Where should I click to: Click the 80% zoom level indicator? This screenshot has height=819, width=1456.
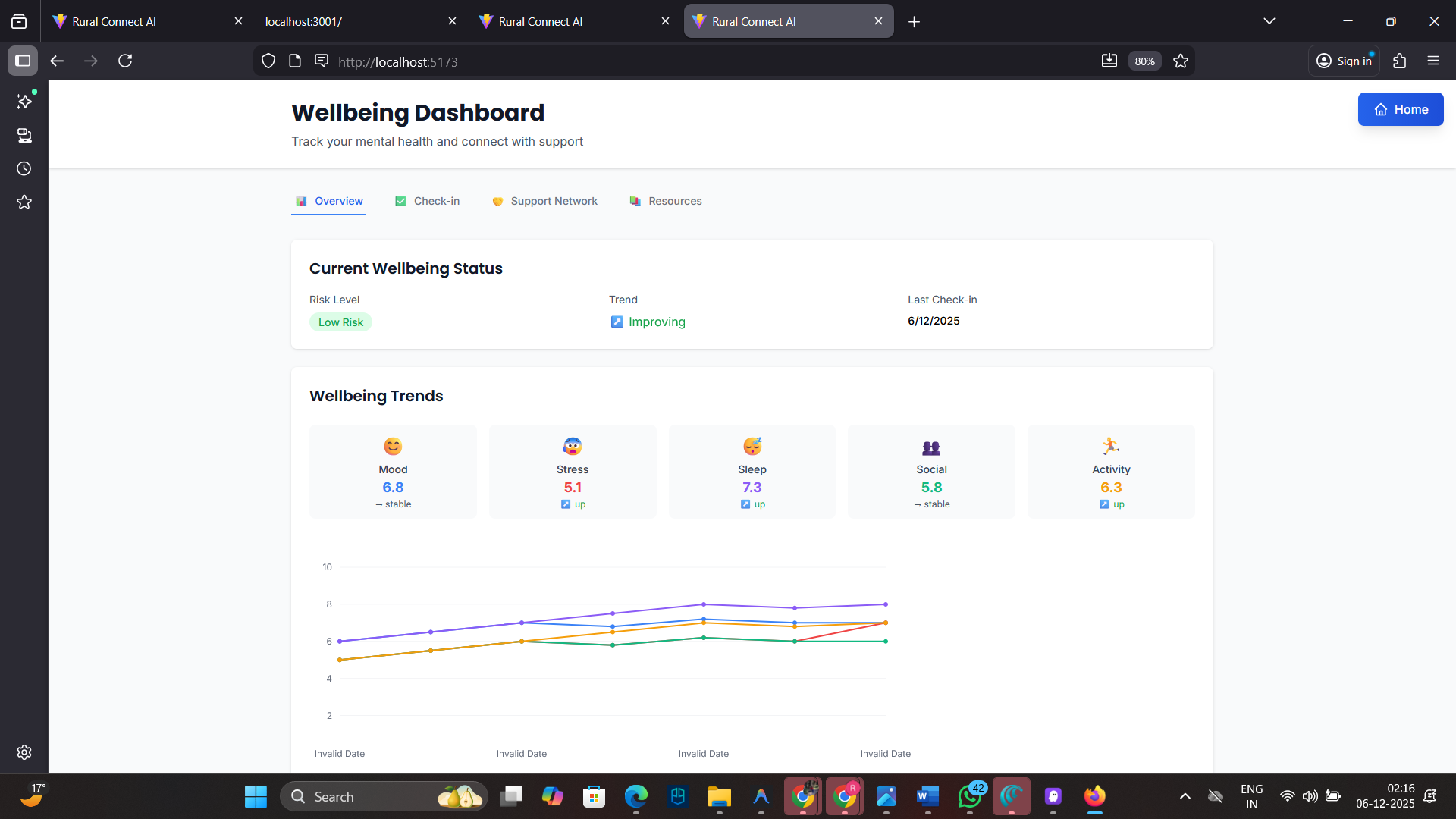point(1144,61)
